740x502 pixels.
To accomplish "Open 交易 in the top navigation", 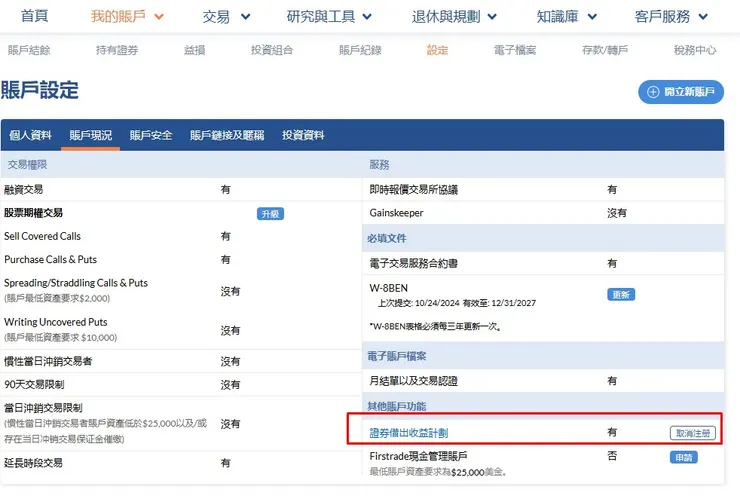I will (216, 17).
